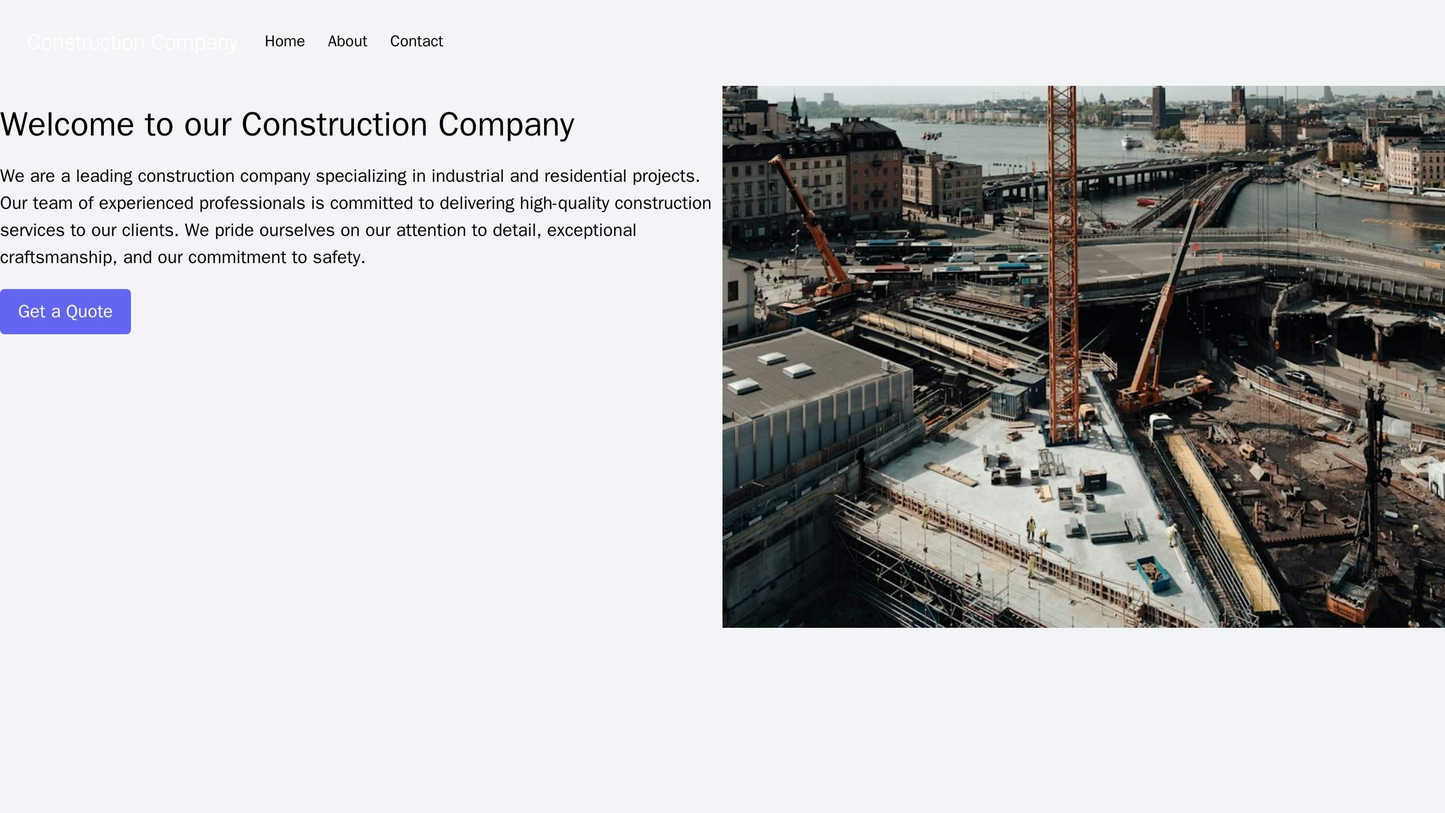Click the page background below the button

point(350,450)
